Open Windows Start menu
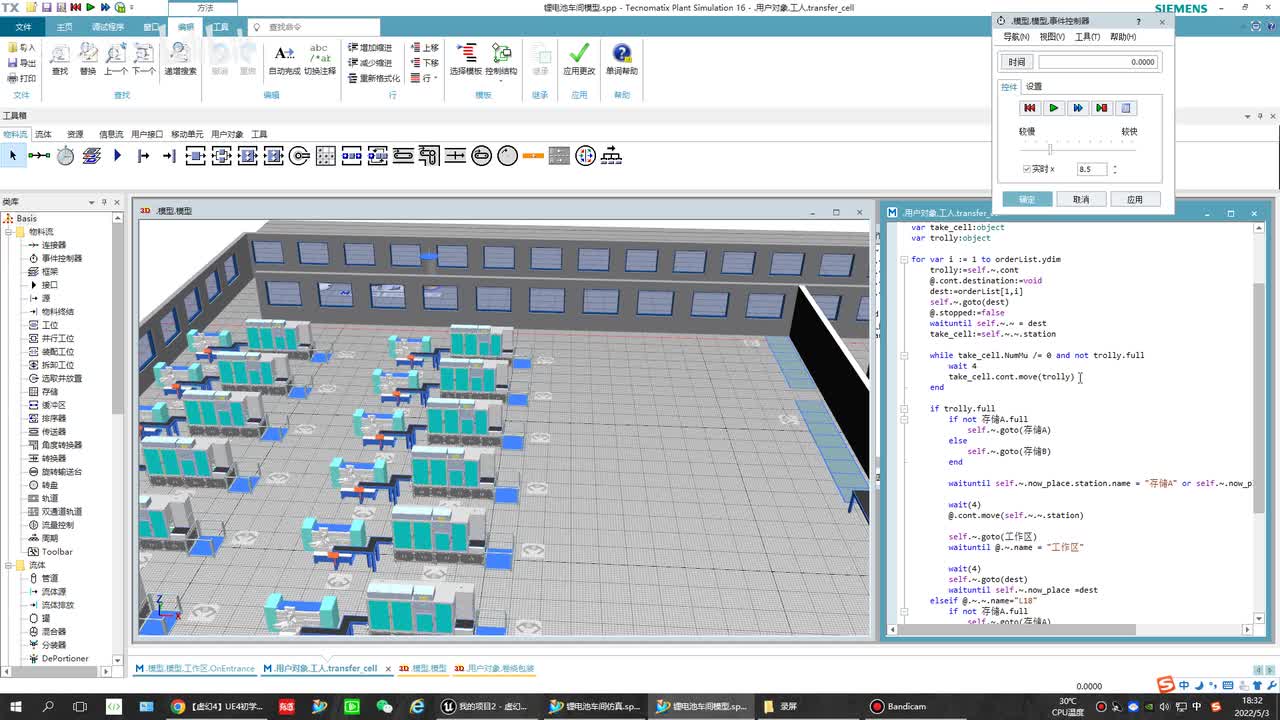 tap(16, 706)
